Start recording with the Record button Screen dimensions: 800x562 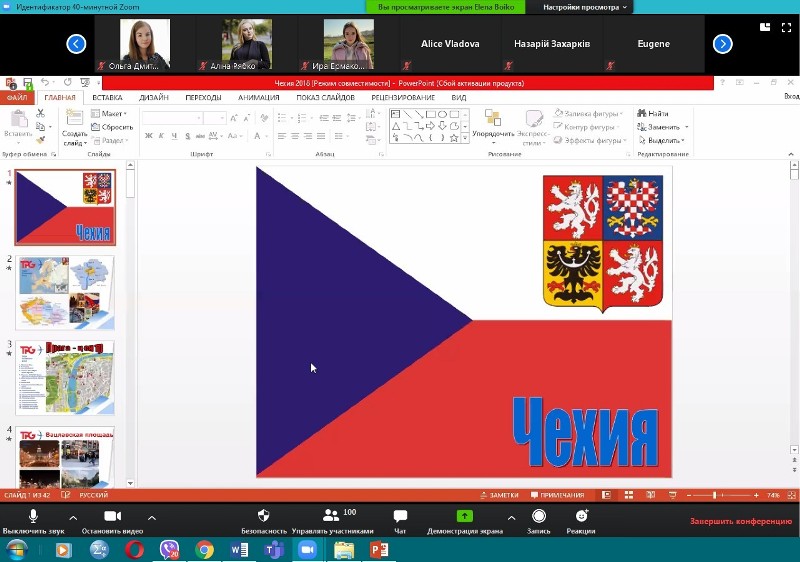(x=539, y=516)
